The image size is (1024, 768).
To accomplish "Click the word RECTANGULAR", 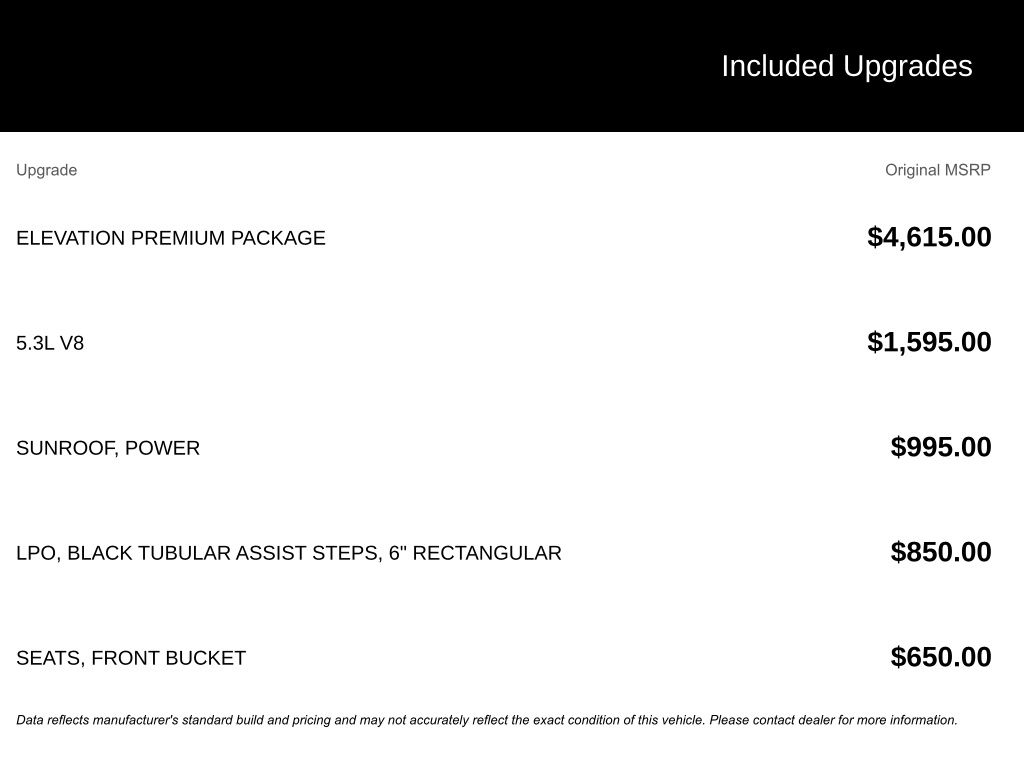I will pos(487,553).
